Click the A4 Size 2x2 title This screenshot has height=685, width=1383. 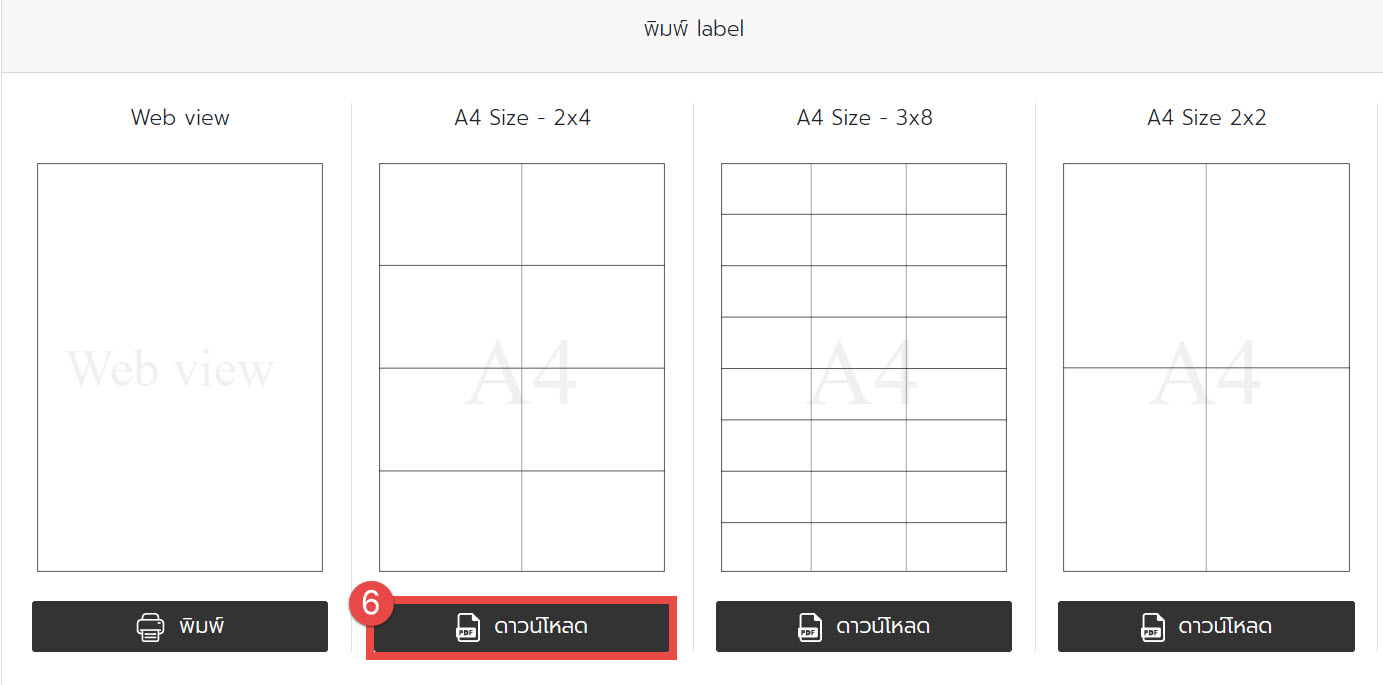point(1206,118)
